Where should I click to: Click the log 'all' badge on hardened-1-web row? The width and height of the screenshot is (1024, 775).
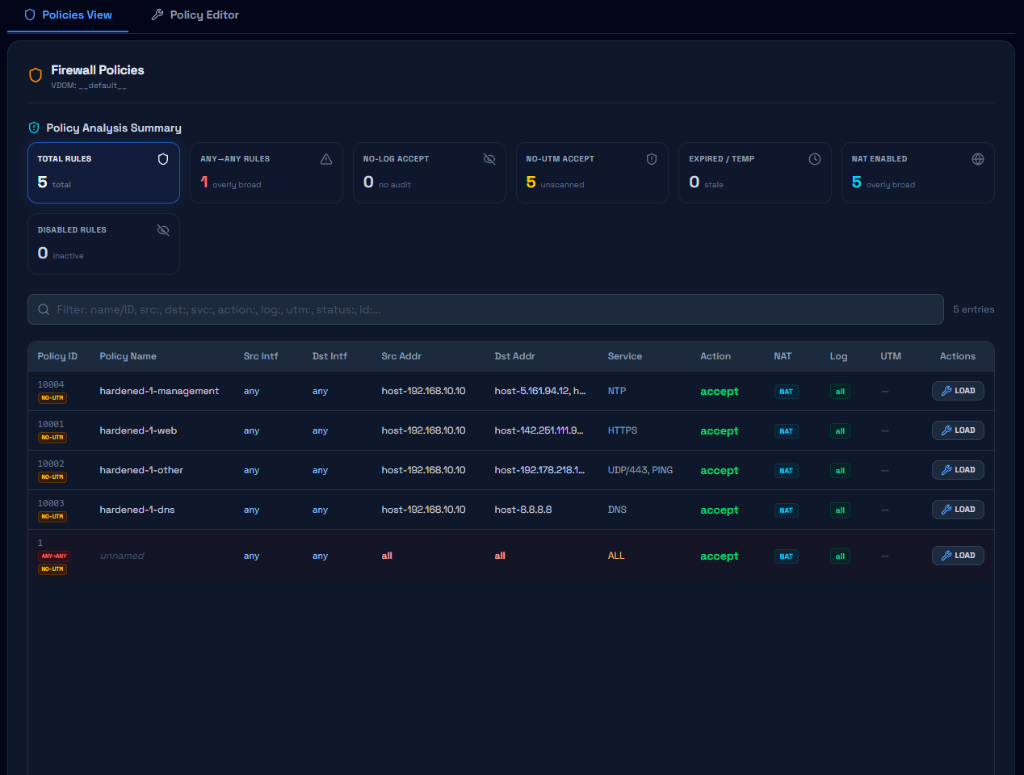tap(840, 432)
